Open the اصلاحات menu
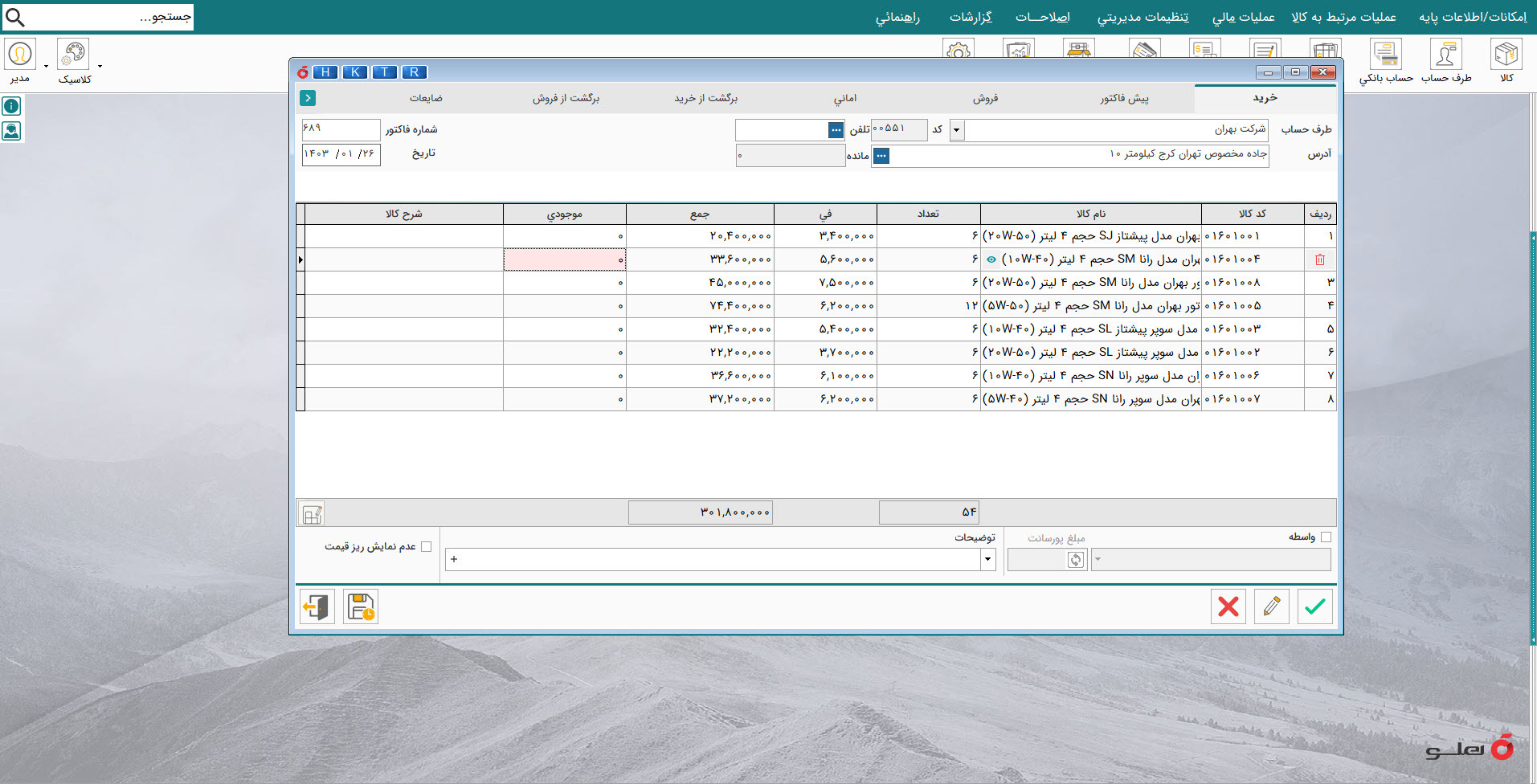 click(x=1042, y=17)
